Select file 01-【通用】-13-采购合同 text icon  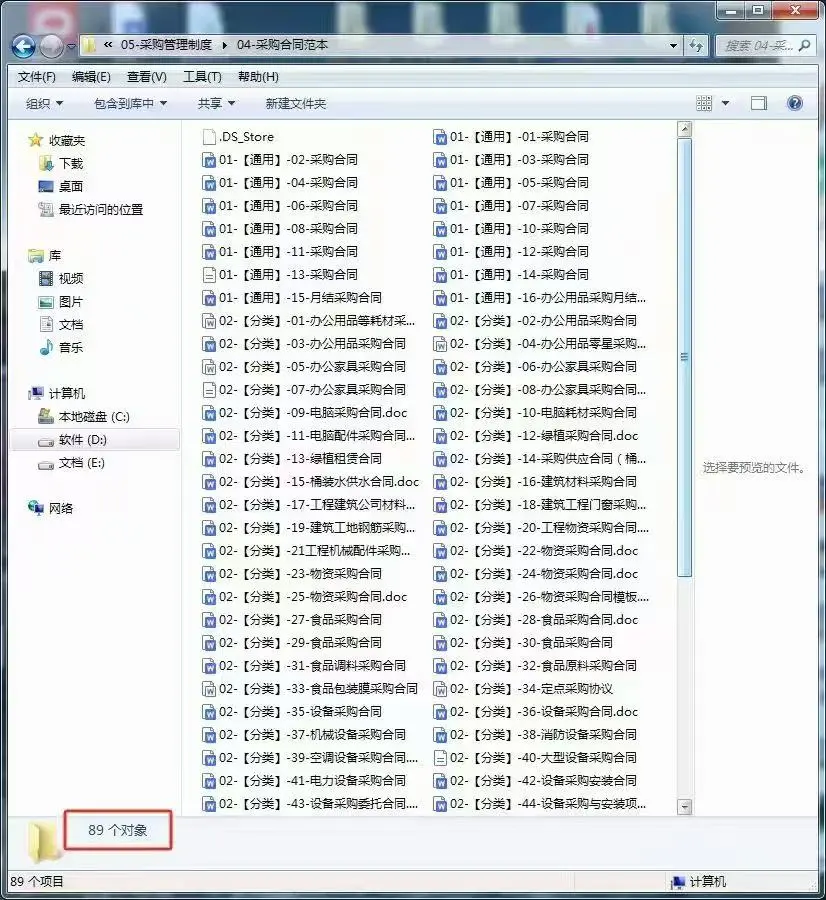click(x=209, y=274)
